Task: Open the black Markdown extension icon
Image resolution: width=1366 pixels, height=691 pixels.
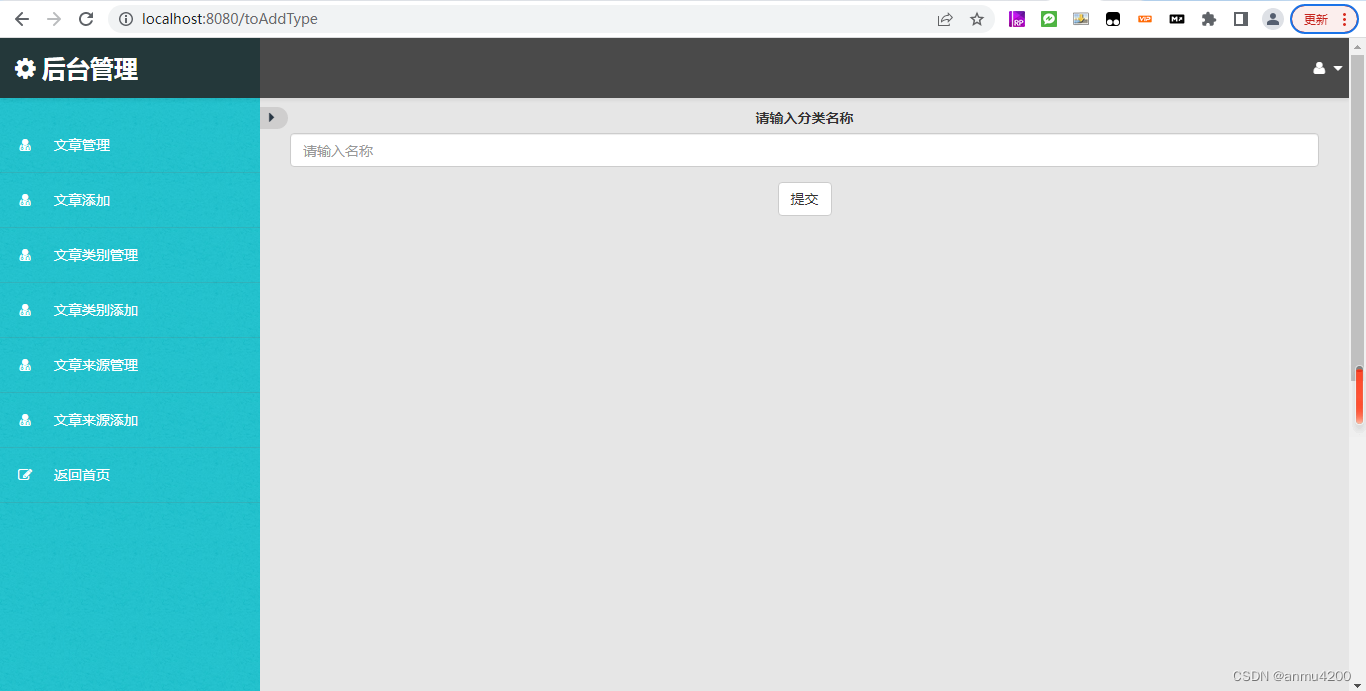Action: [x=1177, y=19]
